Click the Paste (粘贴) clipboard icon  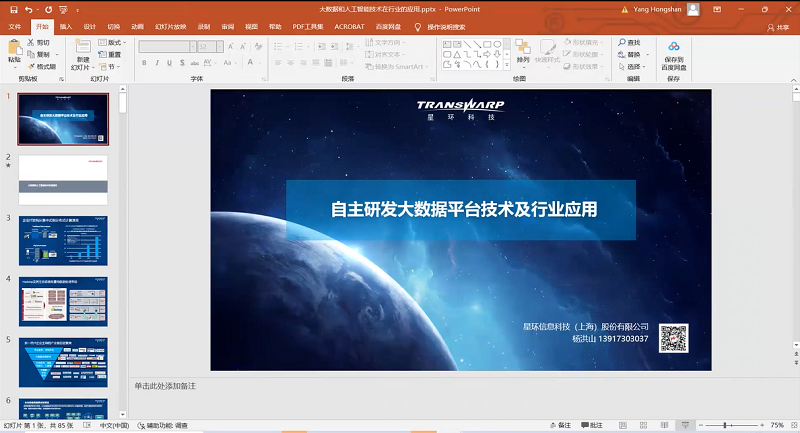[14, 47]
